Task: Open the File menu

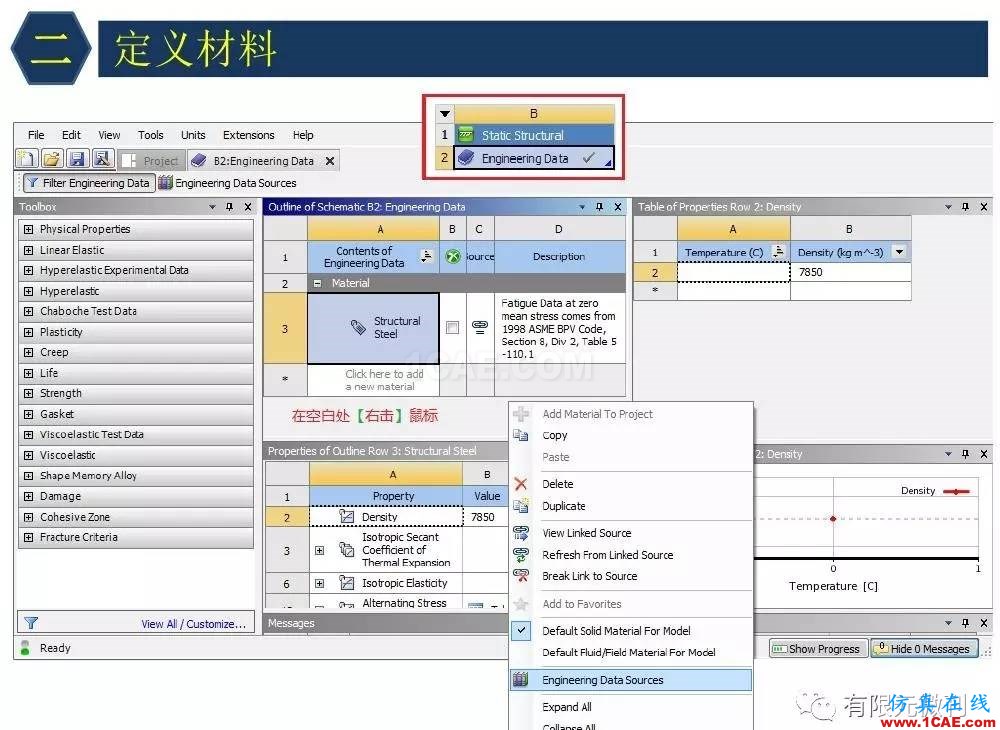Action: 36,135
